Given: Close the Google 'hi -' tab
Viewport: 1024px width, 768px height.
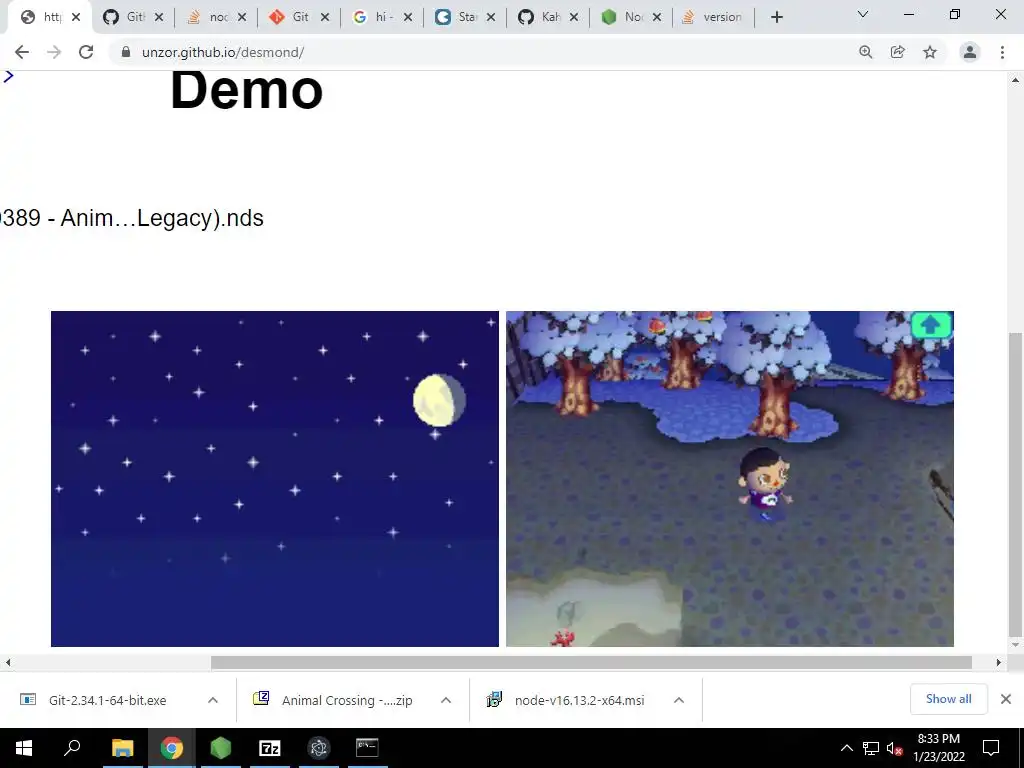Looking at the screenshot, I should point(408,17).
